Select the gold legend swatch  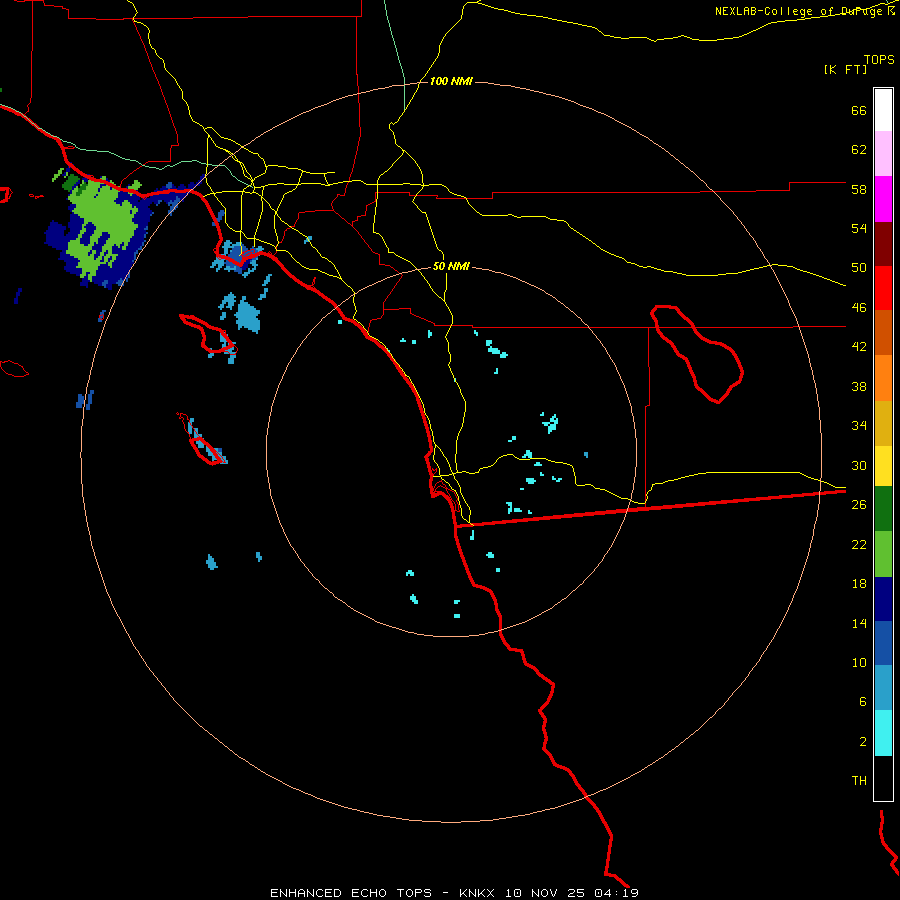click(883, 424)
